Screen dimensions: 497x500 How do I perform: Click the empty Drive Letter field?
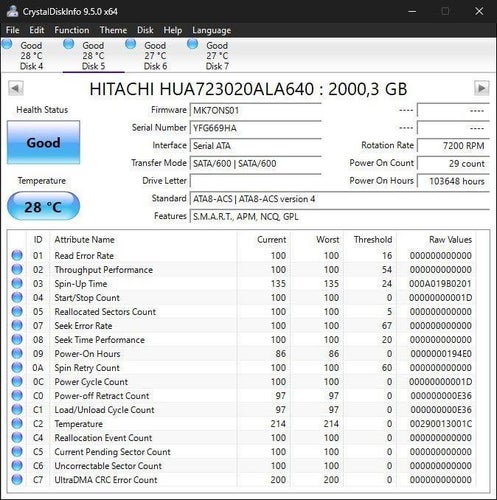[x=255, y=181]
